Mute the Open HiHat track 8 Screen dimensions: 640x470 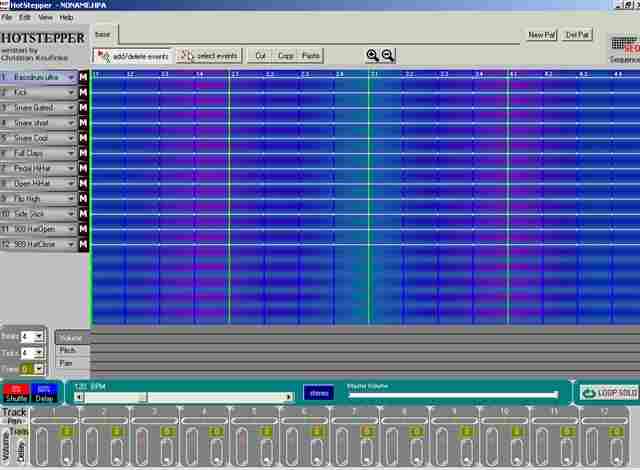(83, 183)
